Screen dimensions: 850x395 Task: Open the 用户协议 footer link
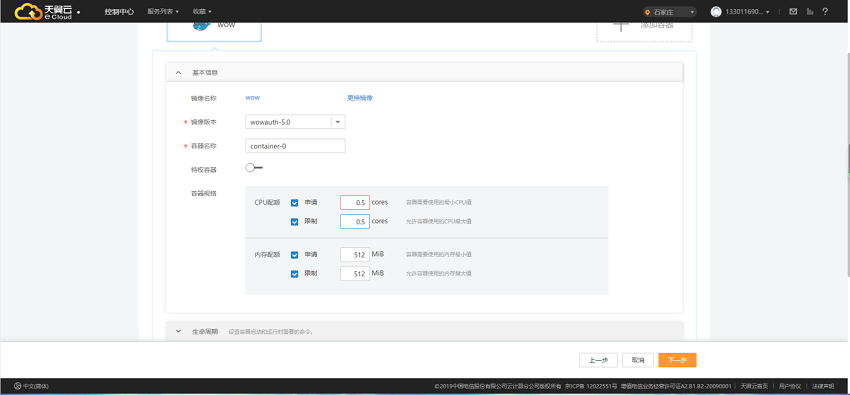(x=790, y=386)
